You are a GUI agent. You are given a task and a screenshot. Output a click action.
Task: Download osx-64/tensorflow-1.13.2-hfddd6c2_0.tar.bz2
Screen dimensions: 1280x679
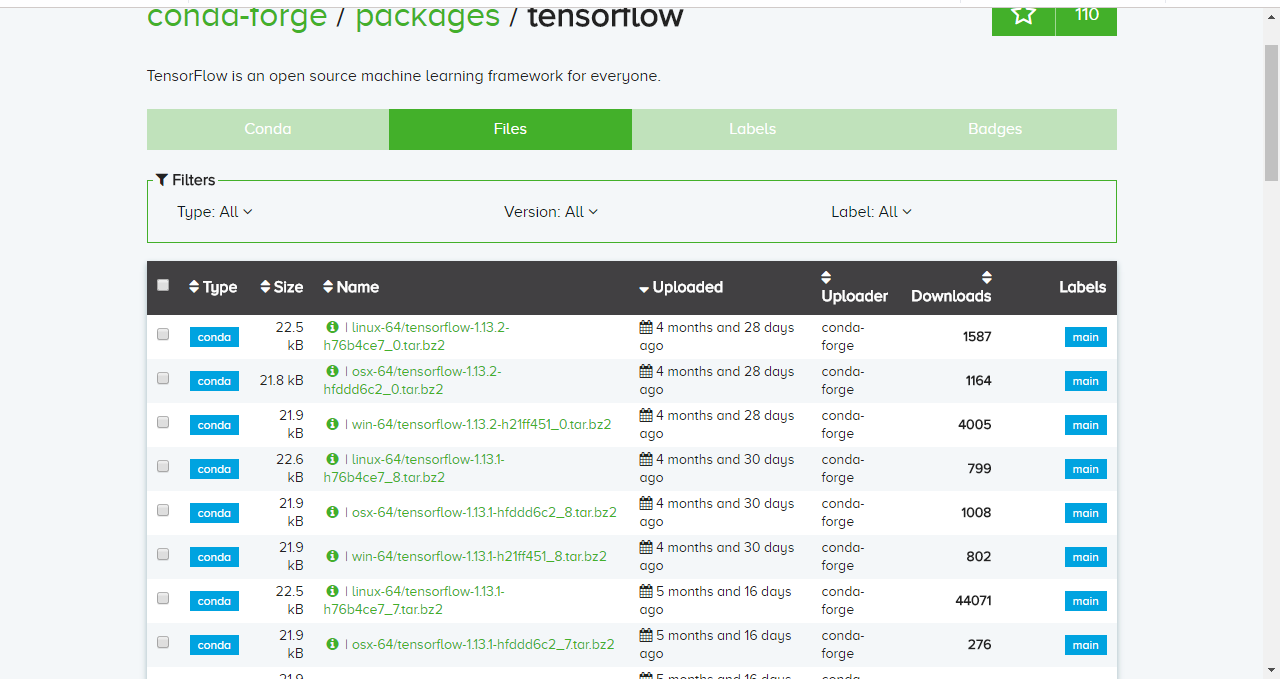tap(413, 380)
